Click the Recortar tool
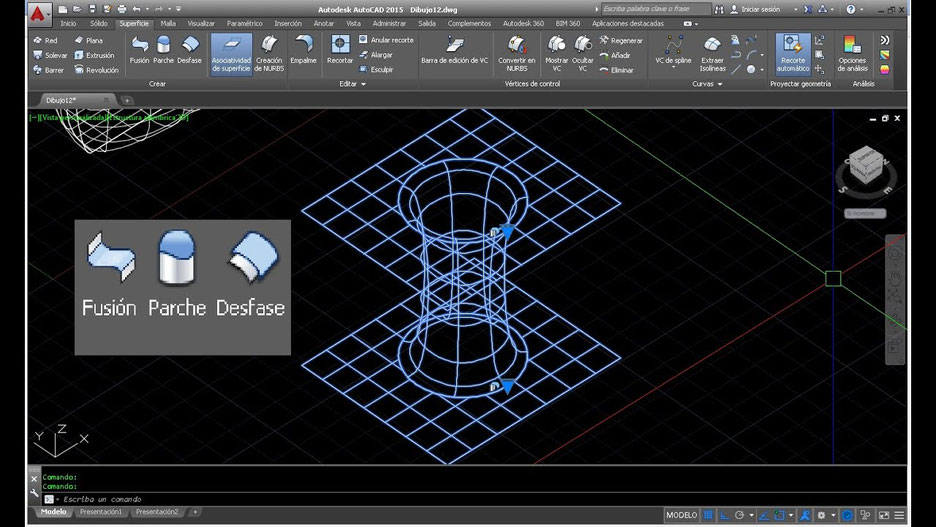 [340, 50]
